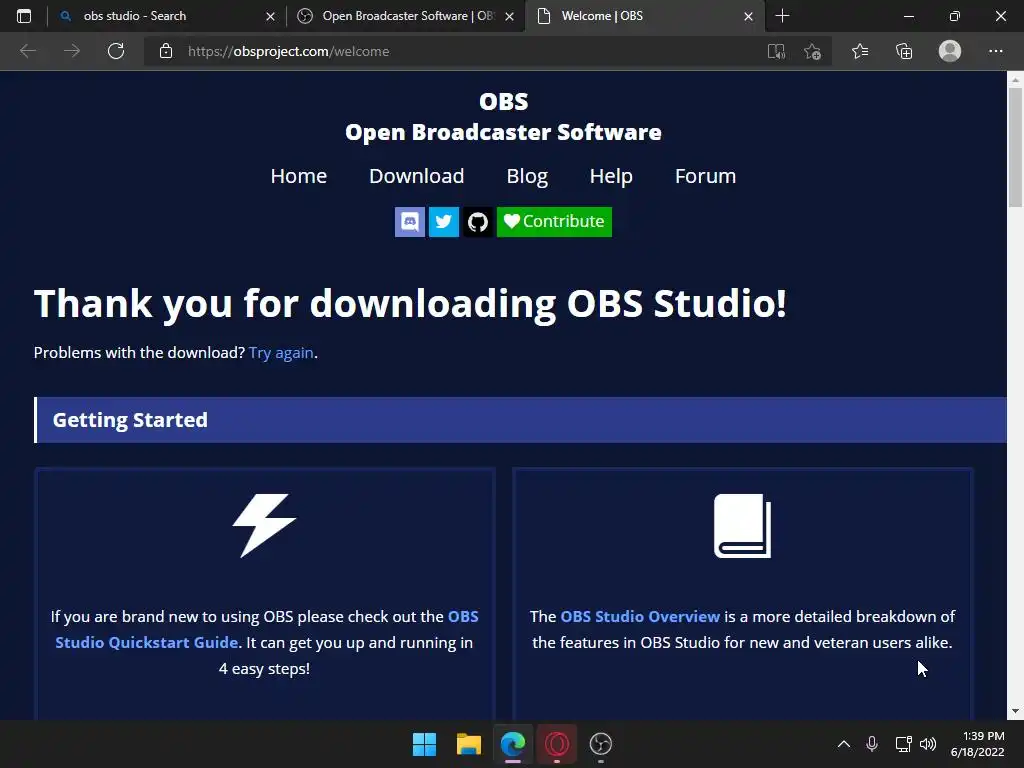Open the Favorites list

pyautogui.click(x=860, y=51)
